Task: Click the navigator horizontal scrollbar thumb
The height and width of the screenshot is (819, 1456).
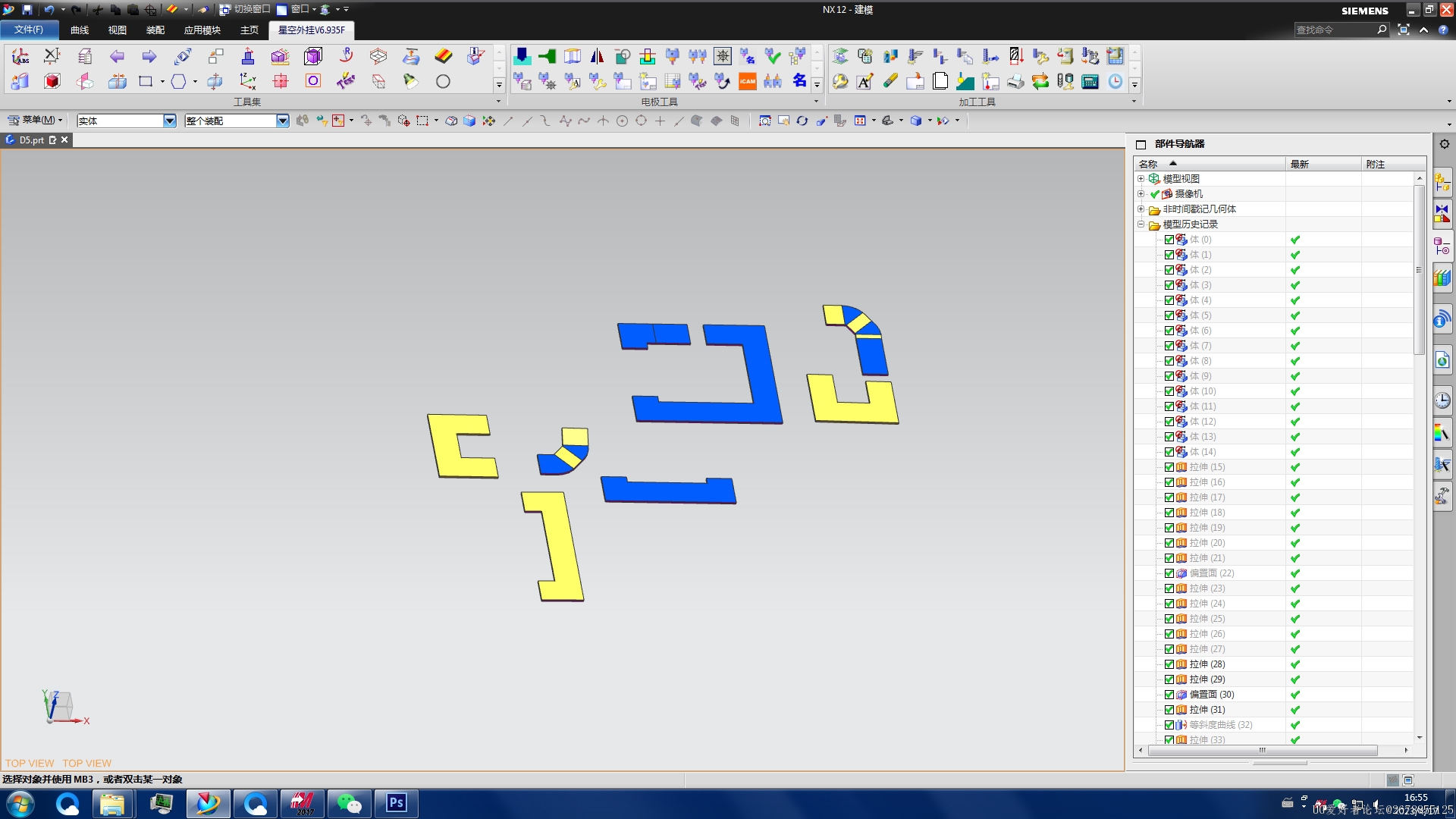Action: [x=1263, y=750]
